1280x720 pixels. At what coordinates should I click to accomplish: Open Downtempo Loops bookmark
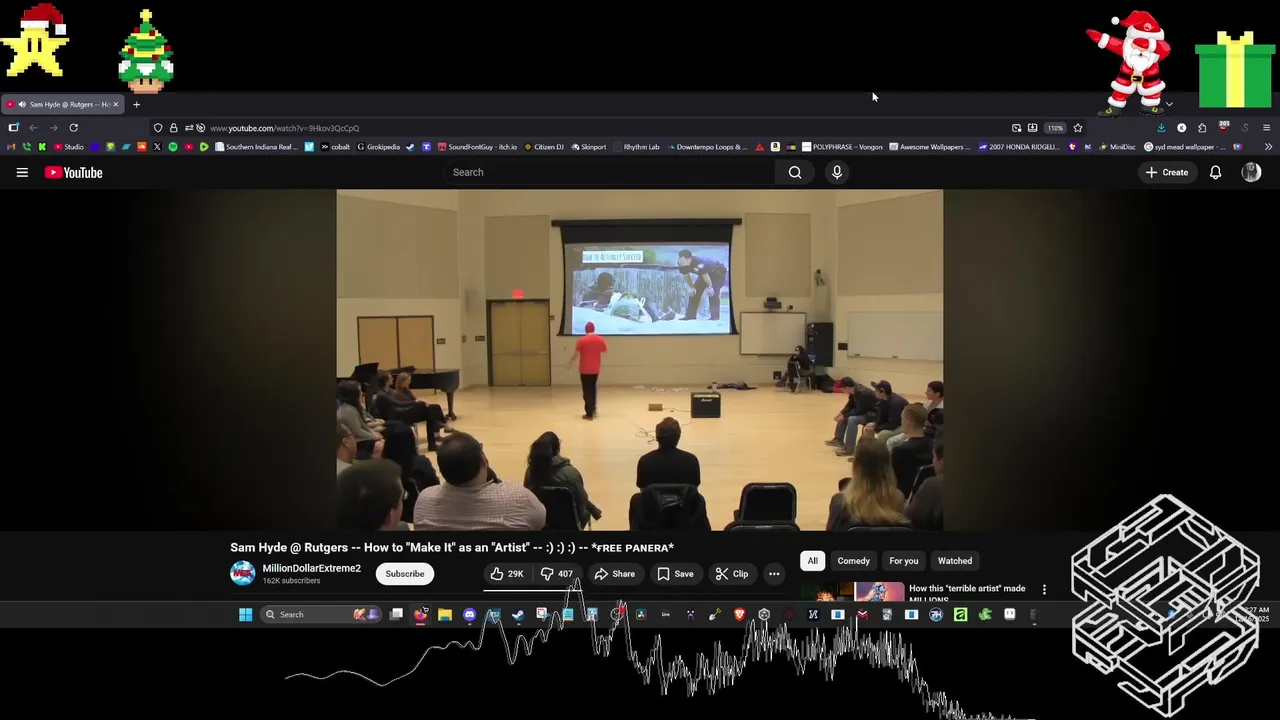pyautogui.click(x=707, y=147)
